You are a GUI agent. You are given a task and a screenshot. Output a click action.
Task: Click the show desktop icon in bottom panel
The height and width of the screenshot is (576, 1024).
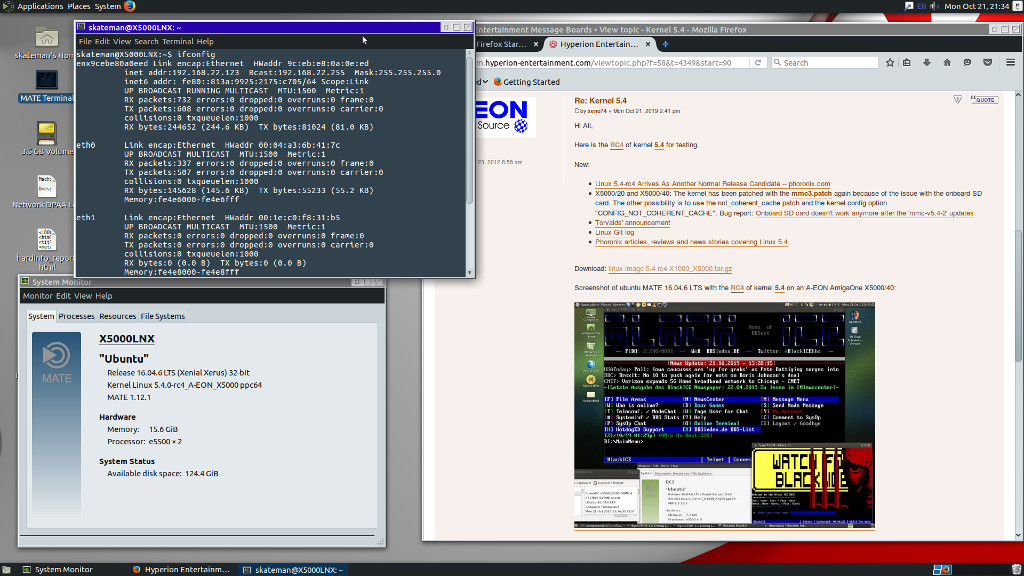[6, 569]
